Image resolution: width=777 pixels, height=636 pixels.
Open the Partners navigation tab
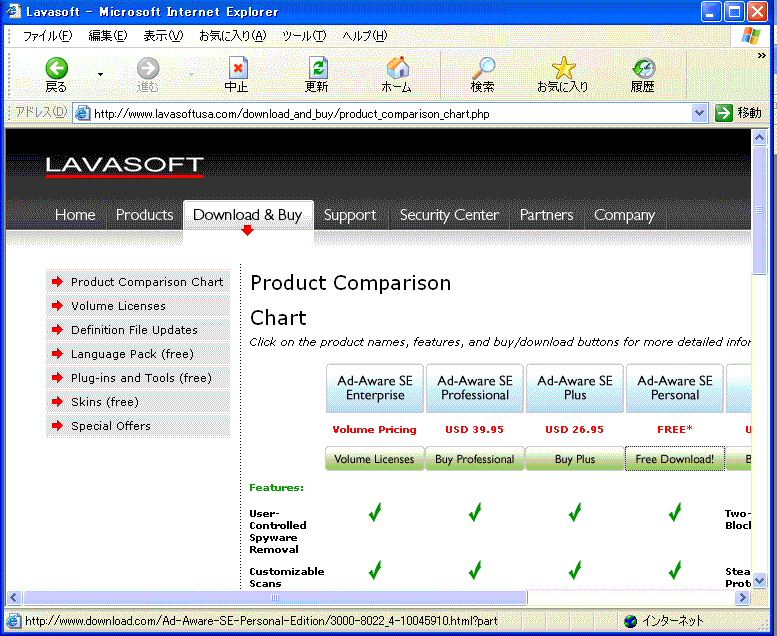pos(547,215)
